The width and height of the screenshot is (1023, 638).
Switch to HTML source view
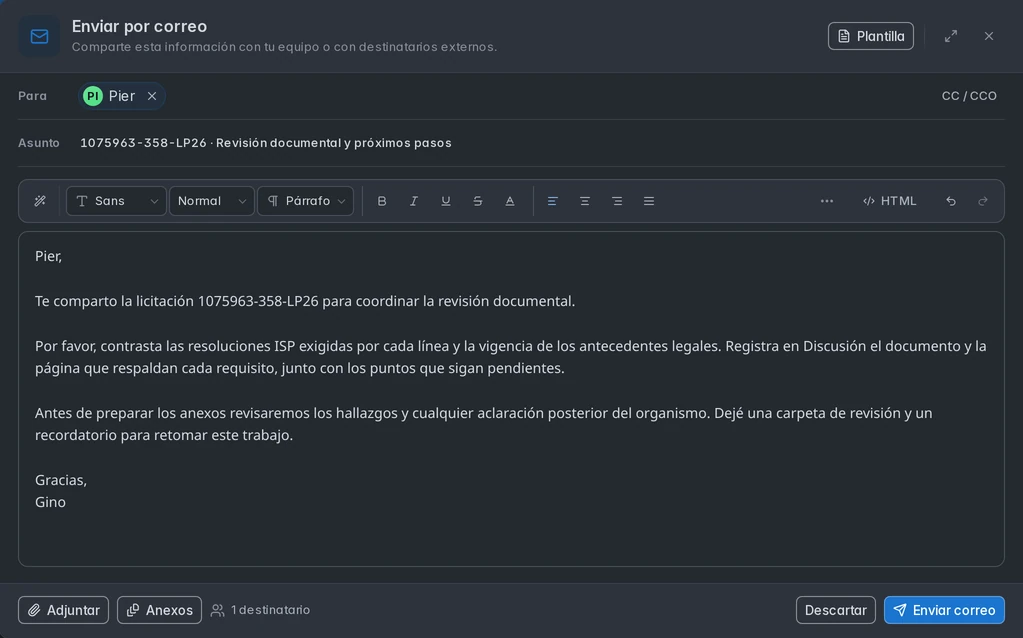[889, 201]
